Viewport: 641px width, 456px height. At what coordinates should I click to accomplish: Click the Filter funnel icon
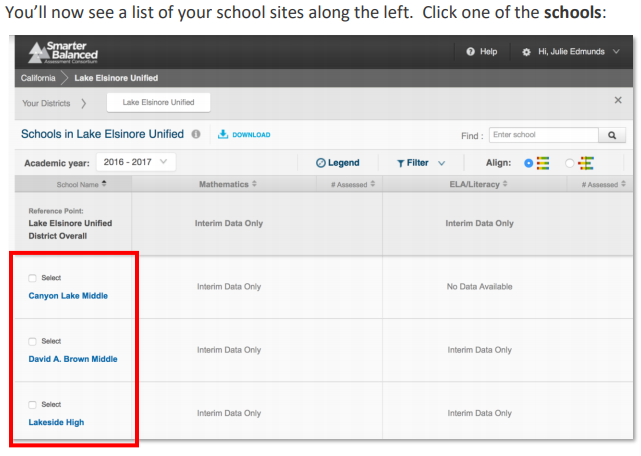(x=401, y=163)
